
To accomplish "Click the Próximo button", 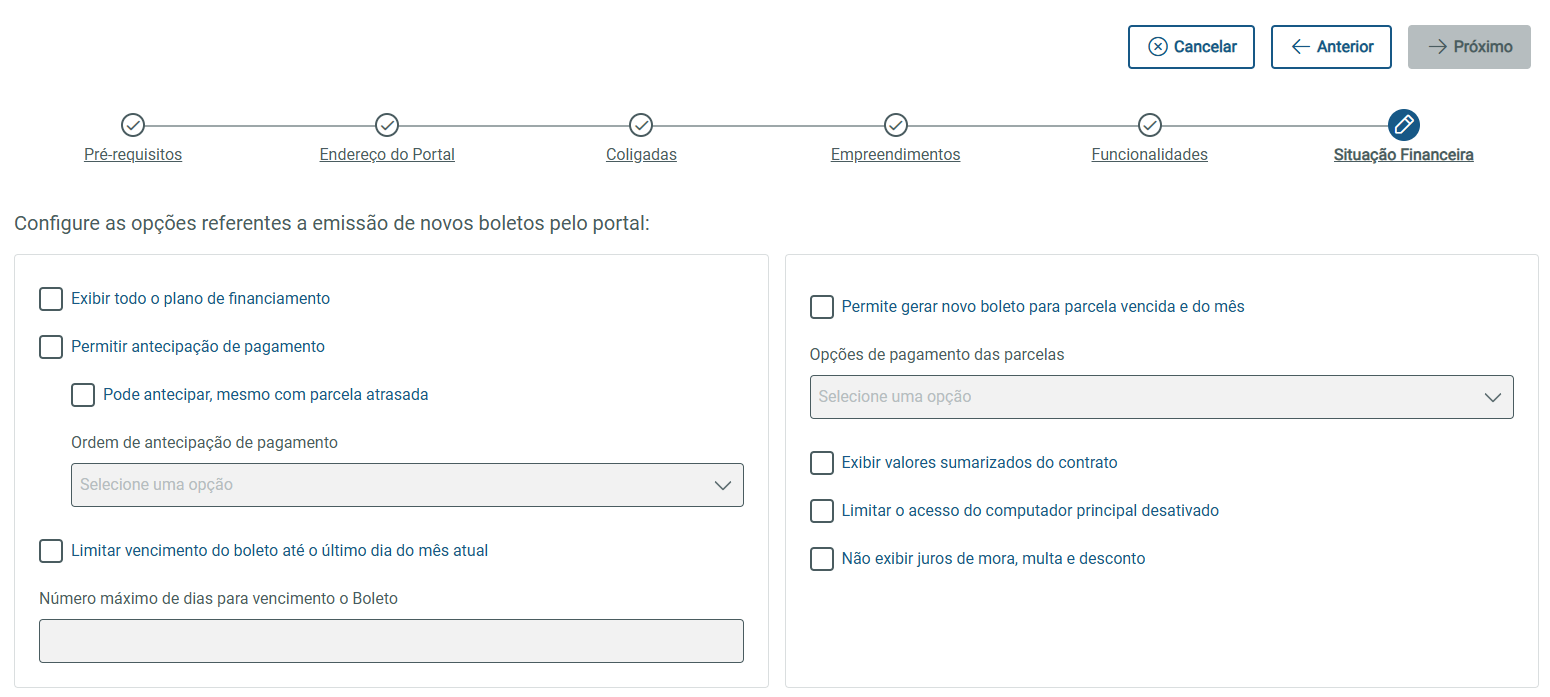I will pyautogui.click(x=1469, y=47).
